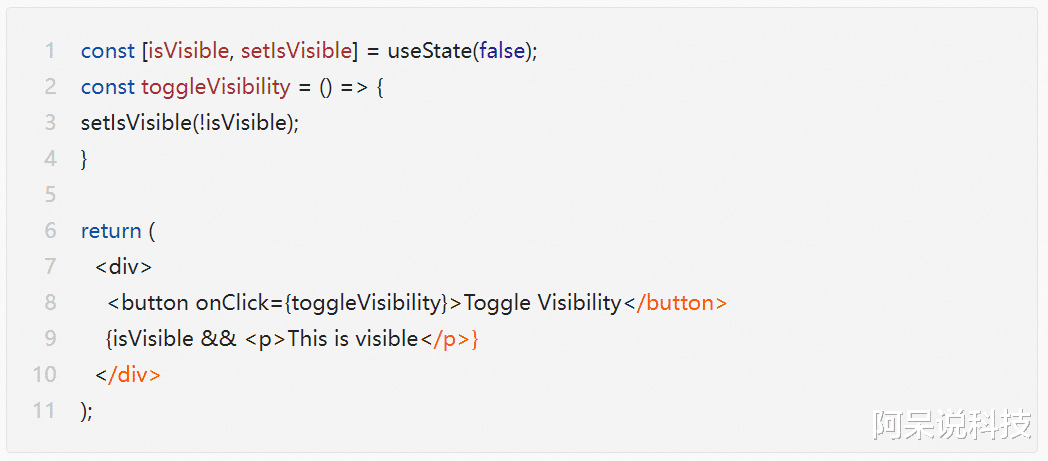Screen dimensions: 1048x461
Task: Click the opening <div> tag
Action: coord(124,267)
